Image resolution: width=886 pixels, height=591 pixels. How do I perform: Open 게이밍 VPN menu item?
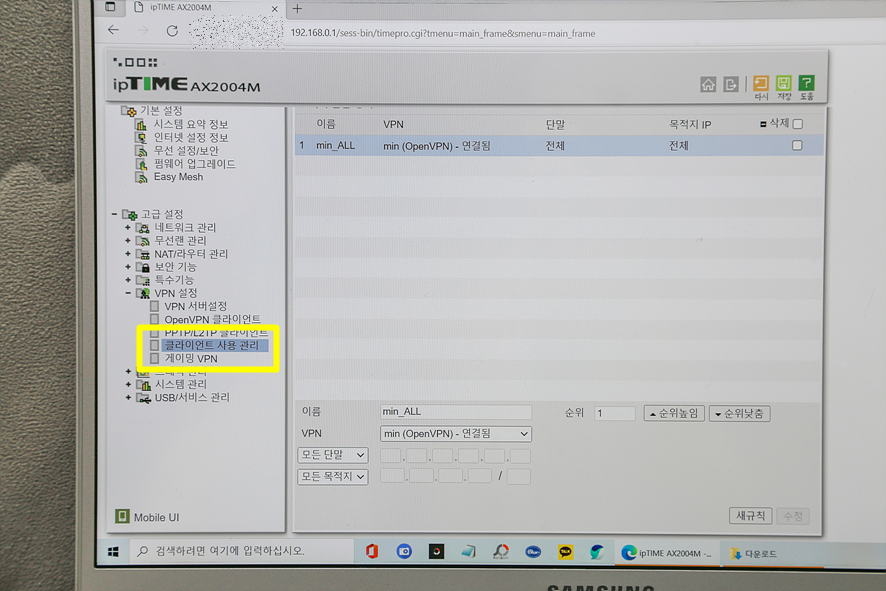(x=191, y=359)
